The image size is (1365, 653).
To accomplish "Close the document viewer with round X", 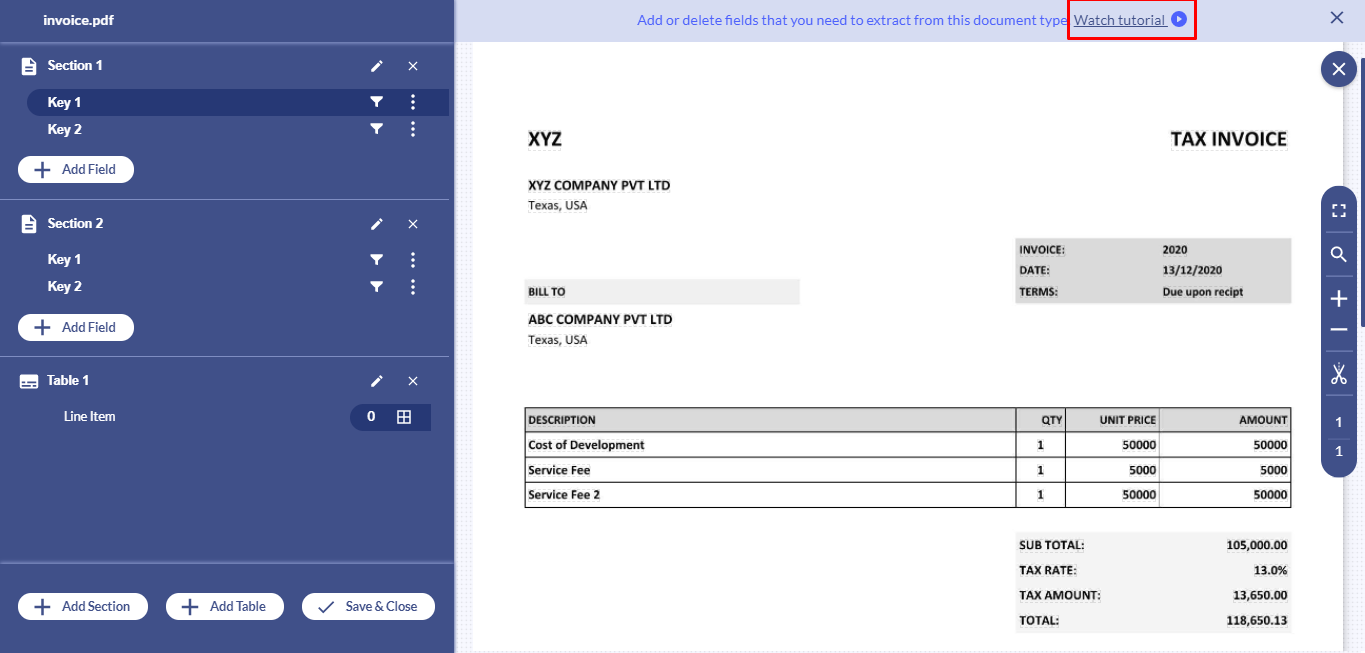I will (1339, 70).
